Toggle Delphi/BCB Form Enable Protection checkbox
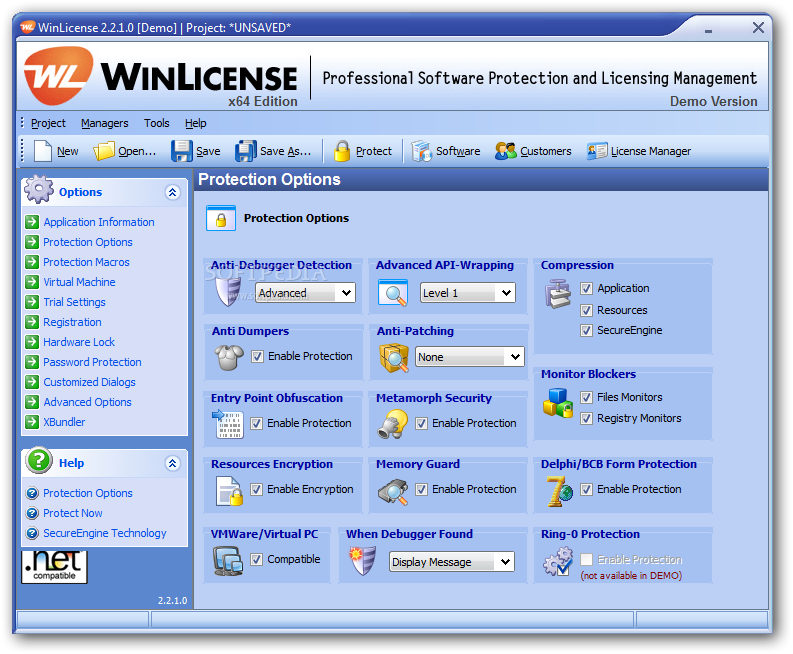This screenshot has height=654, width=793. click(x=586, y=490)
